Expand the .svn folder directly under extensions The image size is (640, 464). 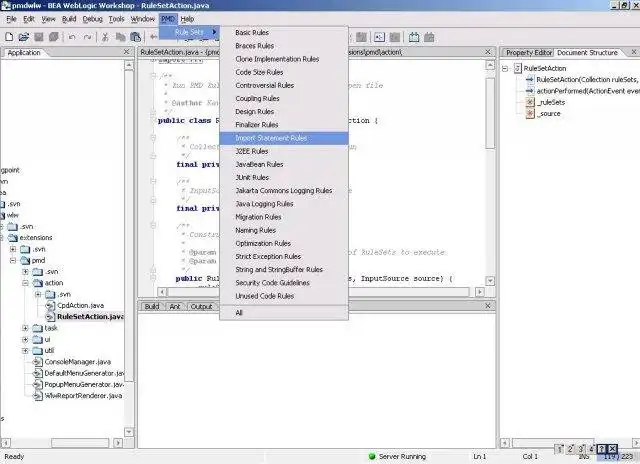click(13, 249)
